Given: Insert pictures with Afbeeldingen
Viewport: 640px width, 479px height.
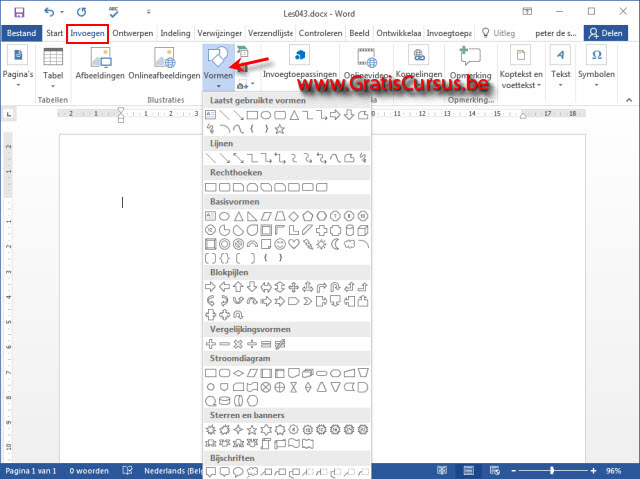Looking at the screenshot, I should (100, 63).
